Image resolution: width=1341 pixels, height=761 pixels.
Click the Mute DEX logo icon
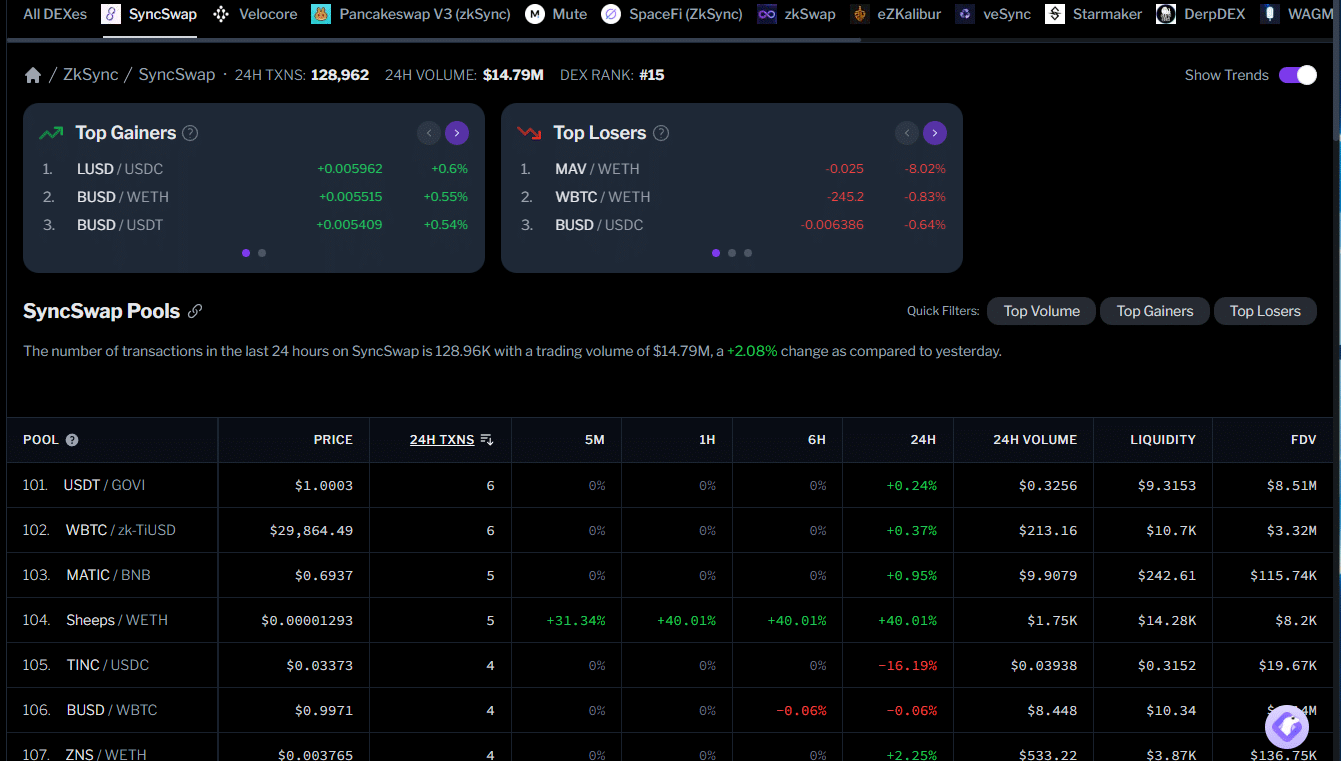click(535, 14)
